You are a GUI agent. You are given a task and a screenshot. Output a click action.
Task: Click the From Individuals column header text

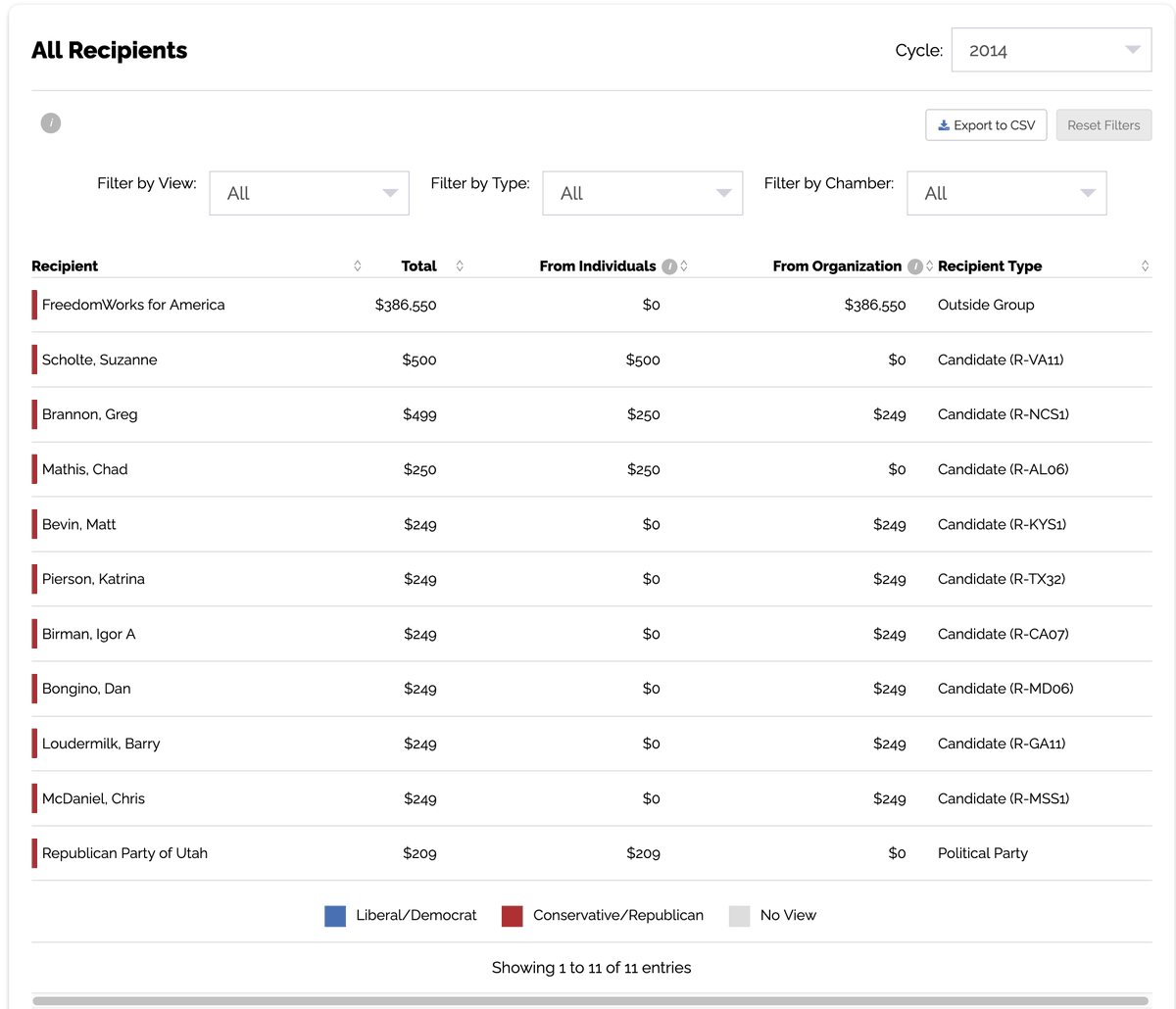coord(598,266)
